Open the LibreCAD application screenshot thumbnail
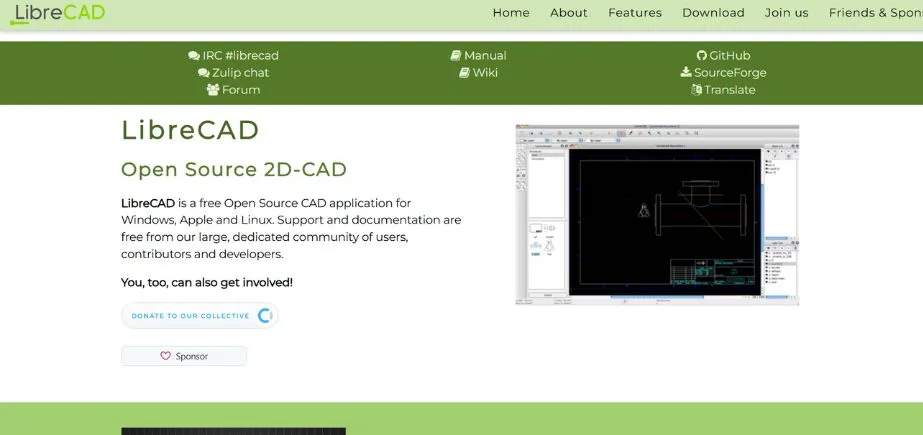This screenshot has width=923, height=435. [x=657, y=214]
